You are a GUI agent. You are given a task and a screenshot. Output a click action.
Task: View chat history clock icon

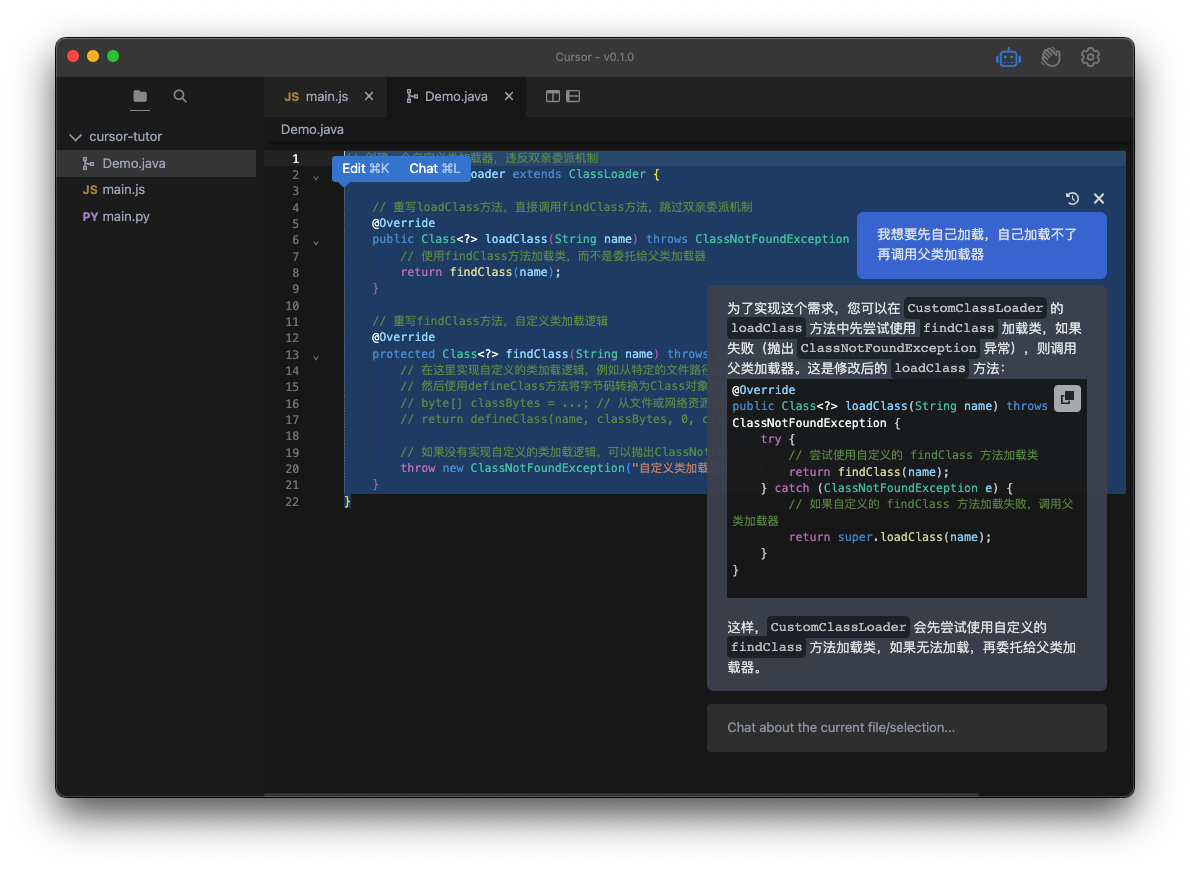tap(1072, 198)
